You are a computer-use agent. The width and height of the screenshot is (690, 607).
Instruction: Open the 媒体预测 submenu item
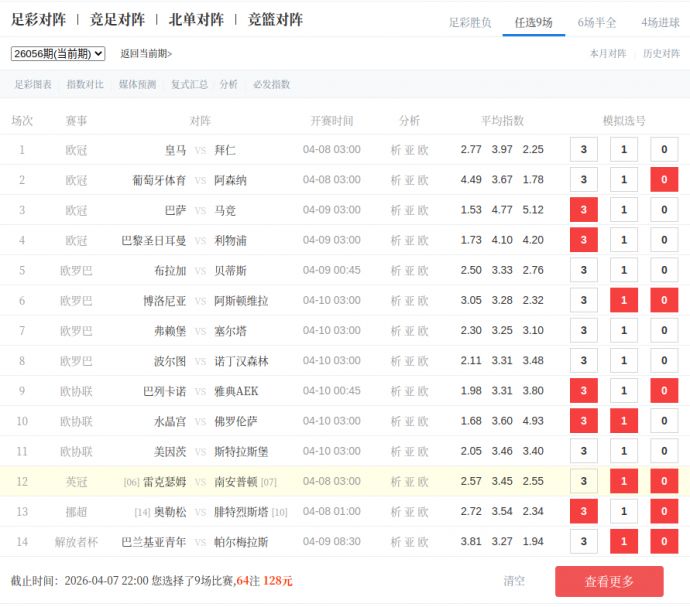(x=137, y=85)
